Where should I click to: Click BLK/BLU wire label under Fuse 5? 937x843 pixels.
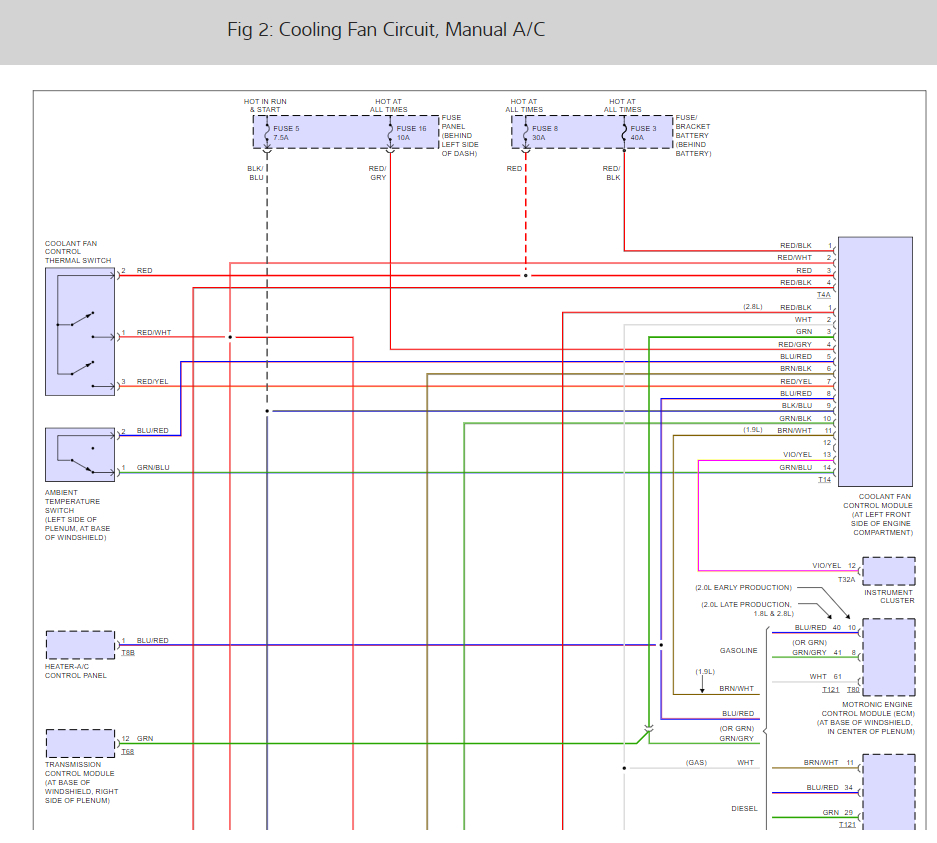pos(255,173)
